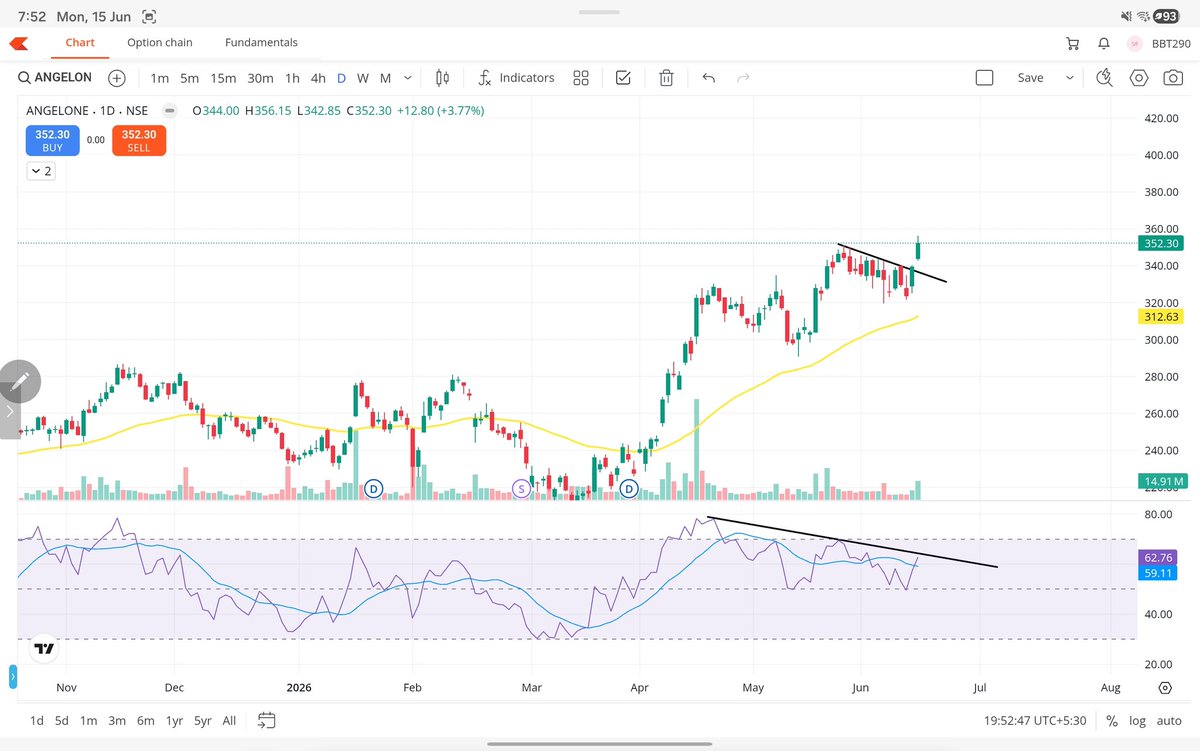Image resolution: width=1200 pixels, height=751 pixels.
Task: Switch to the Fundamentals tab
Action: tap(261, 43)
